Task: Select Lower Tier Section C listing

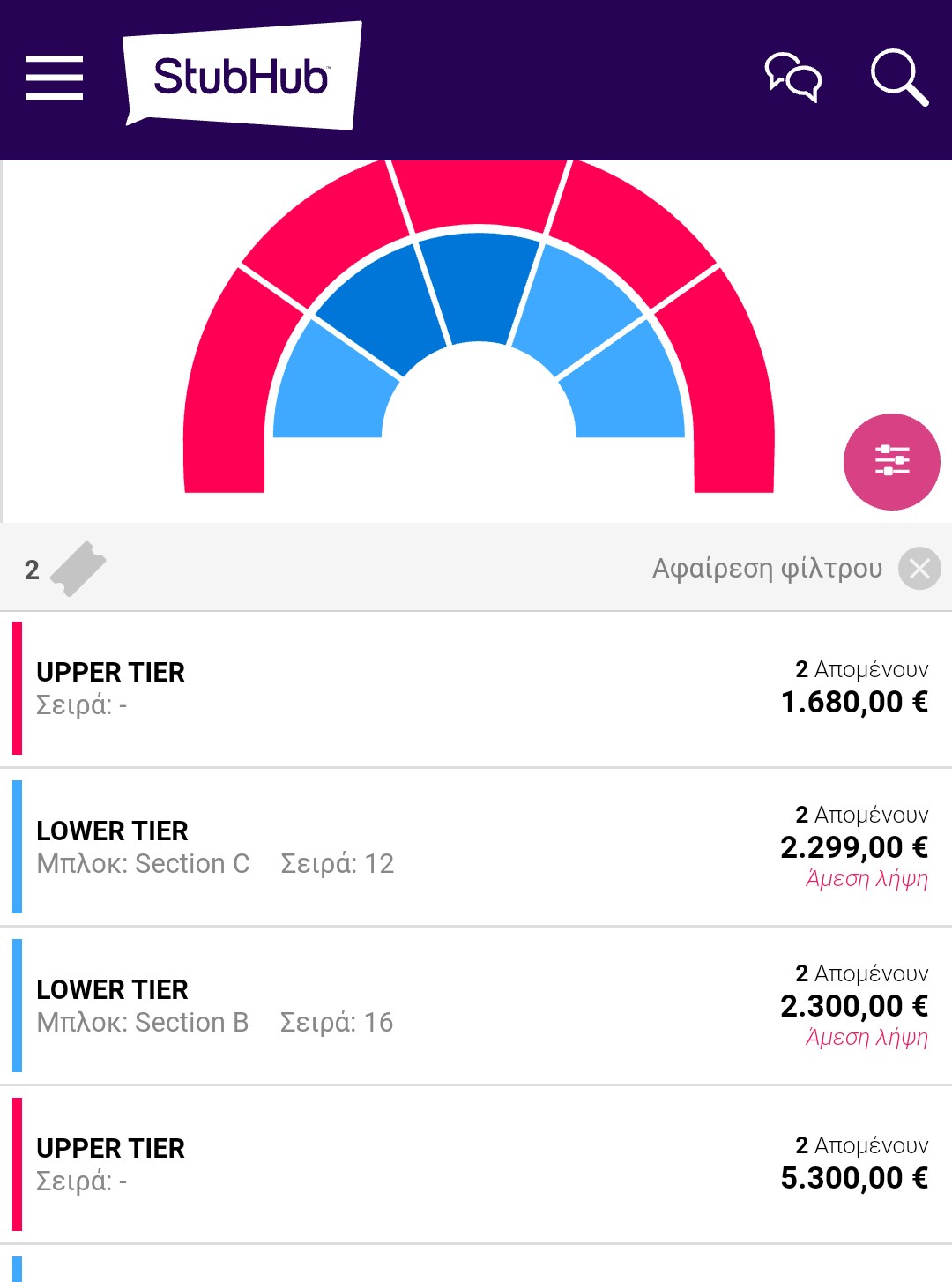Action: pyautogui.click(x=476, y=846)
